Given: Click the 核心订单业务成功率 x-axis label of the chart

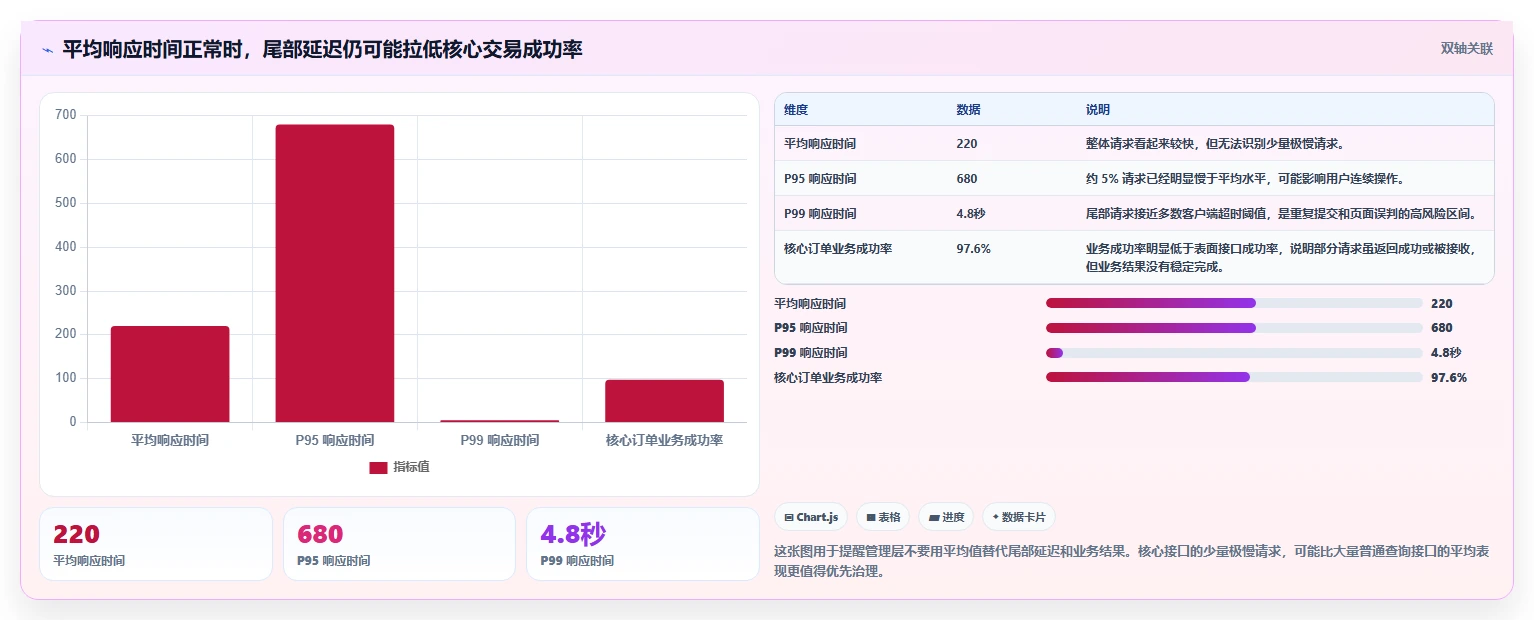Looking at the screenshot, I should coord(664,440).
